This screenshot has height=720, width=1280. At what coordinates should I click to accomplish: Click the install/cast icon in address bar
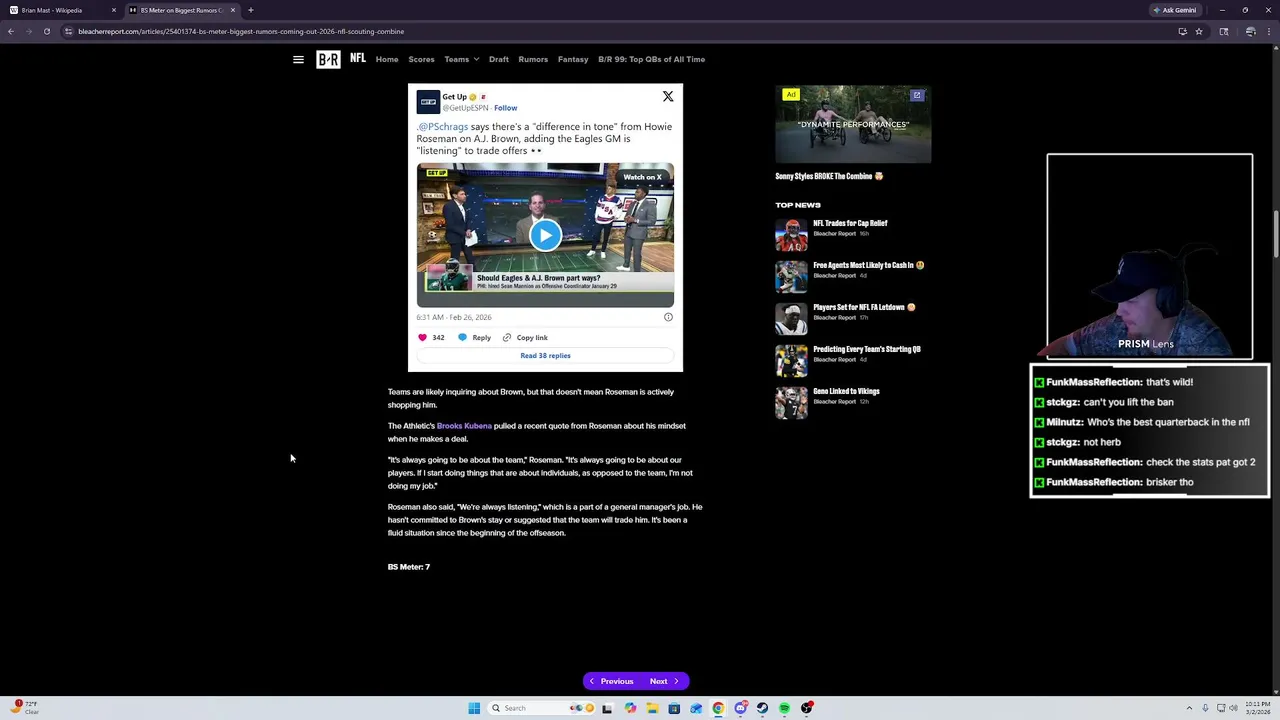click(x=1182, y=31)
